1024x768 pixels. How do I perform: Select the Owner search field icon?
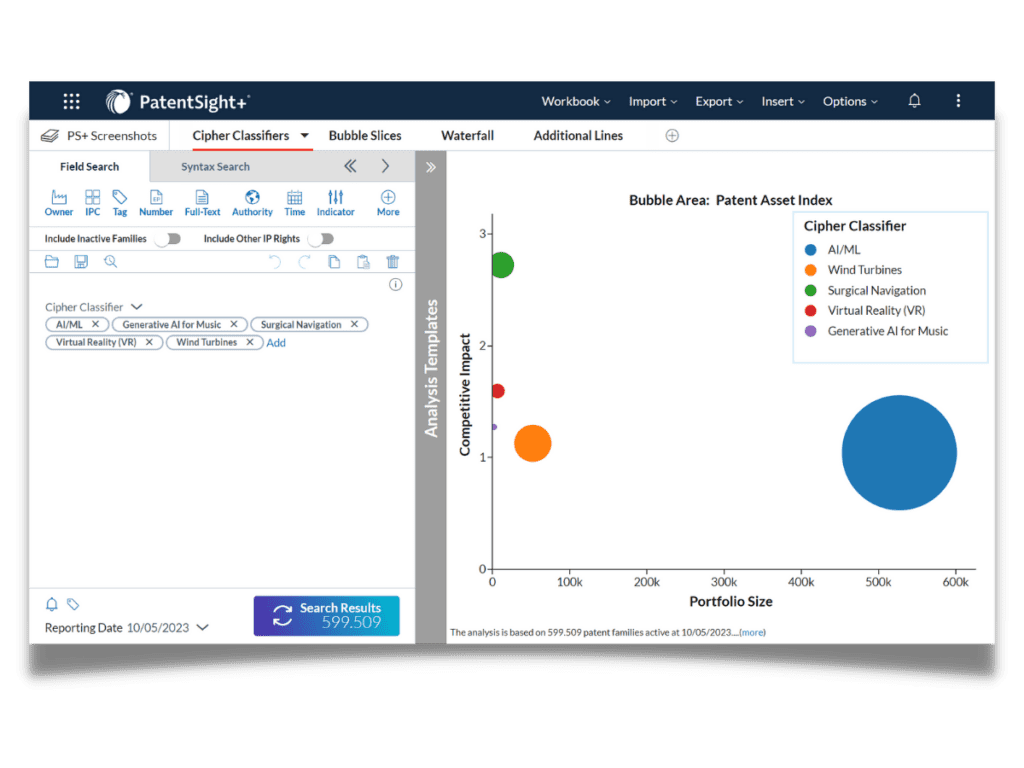click(59, 203)
